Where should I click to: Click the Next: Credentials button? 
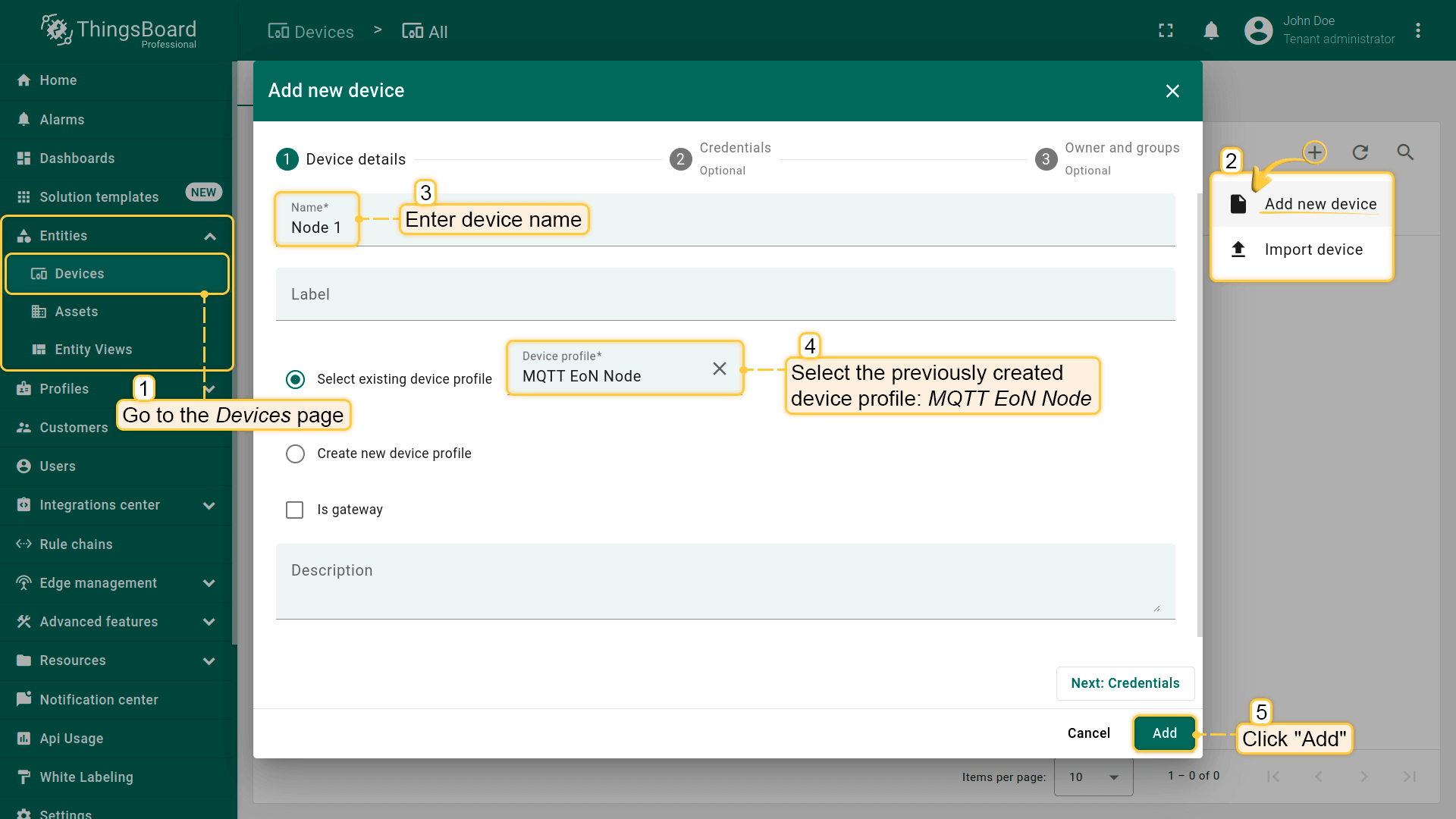pos(1125,683)
